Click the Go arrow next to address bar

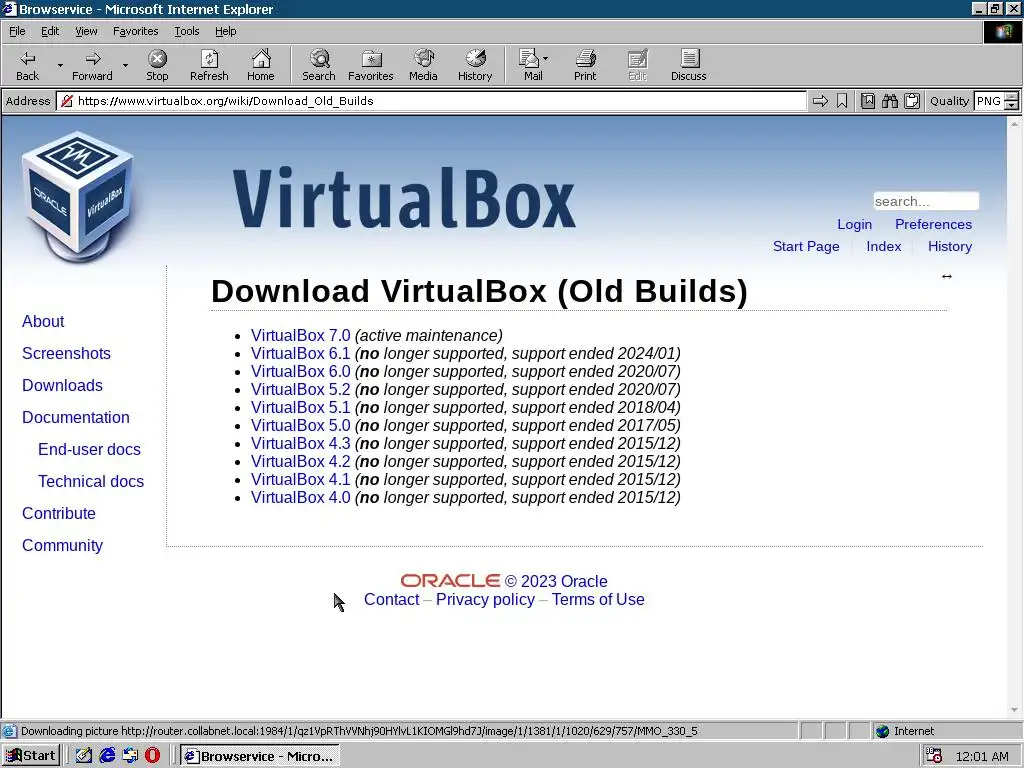click(820, 101)
